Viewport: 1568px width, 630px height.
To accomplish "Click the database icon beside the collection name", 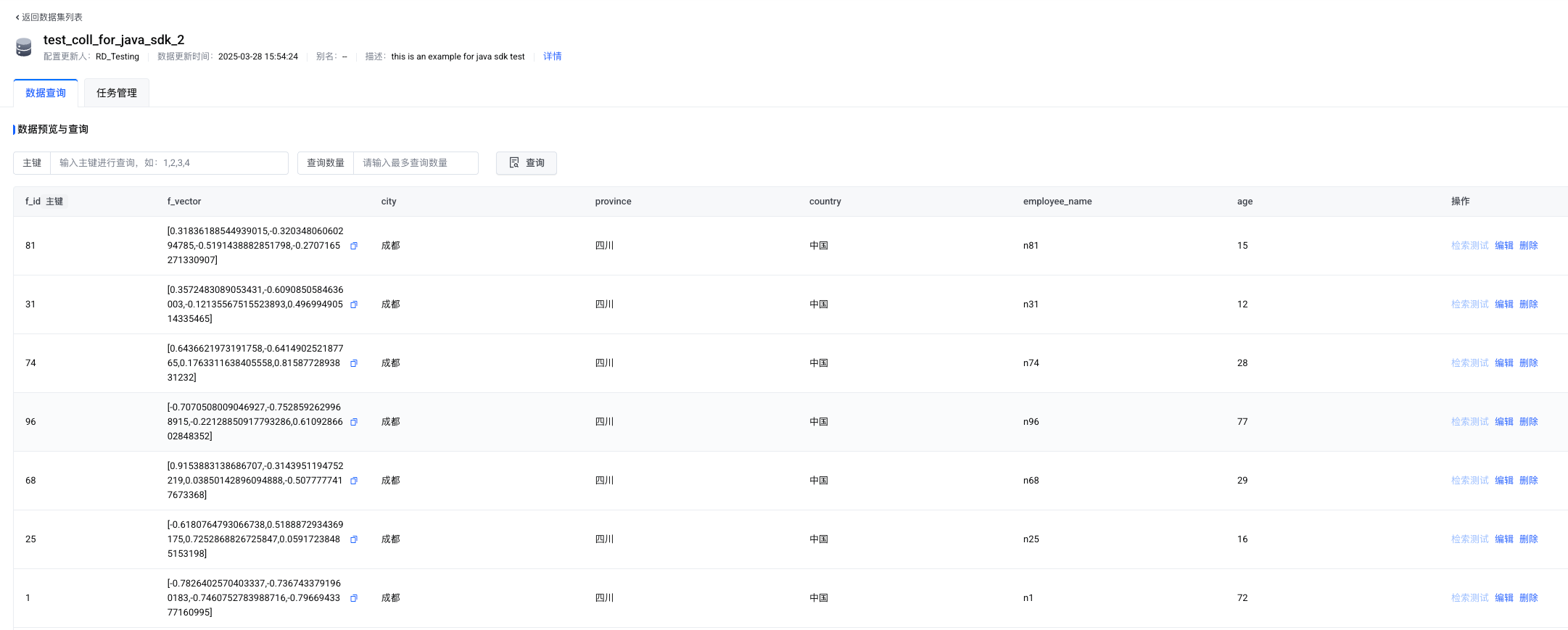I will click(x=24, y=47).
